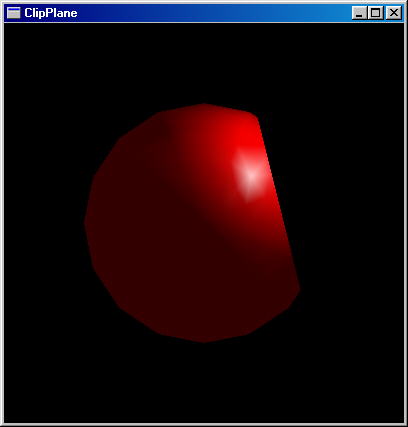Click the ClipPlane title text
The image size is (408, 427).
tap(51, 13)
